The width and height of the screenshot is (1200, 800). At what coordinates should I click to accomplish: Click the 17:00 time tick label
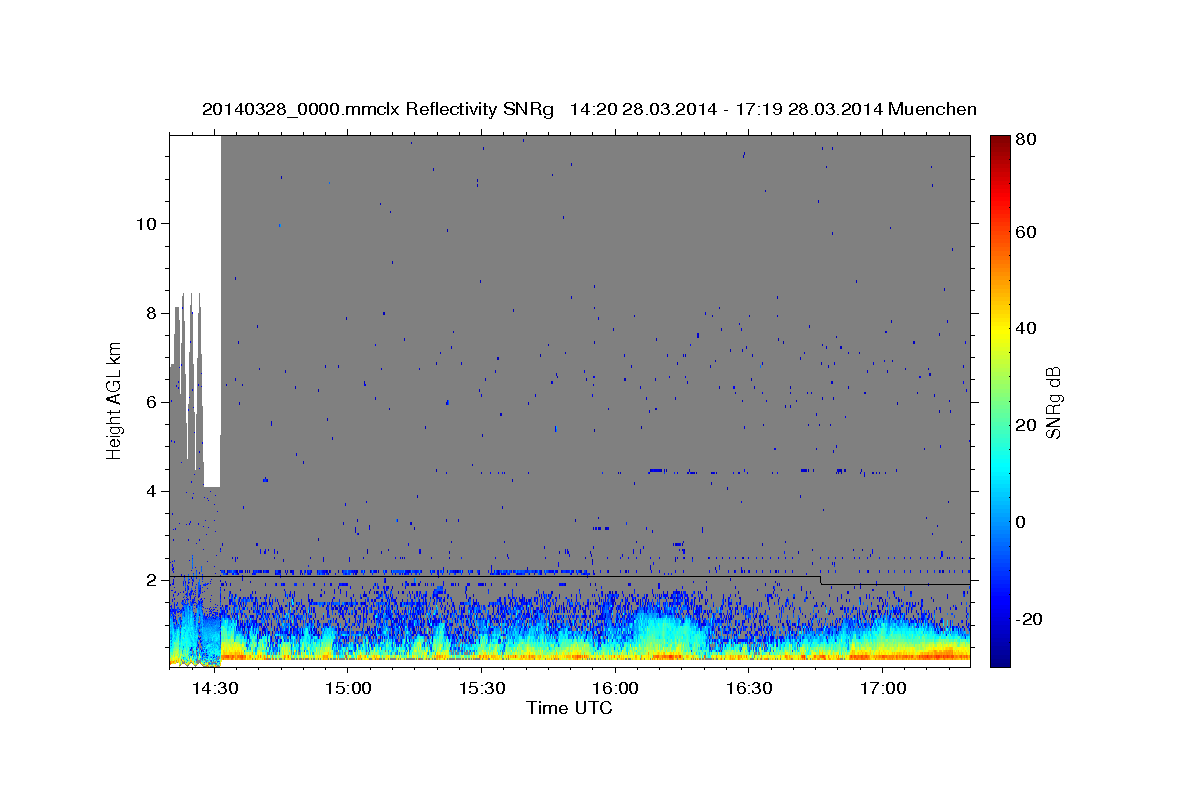(x=883, y=689)
